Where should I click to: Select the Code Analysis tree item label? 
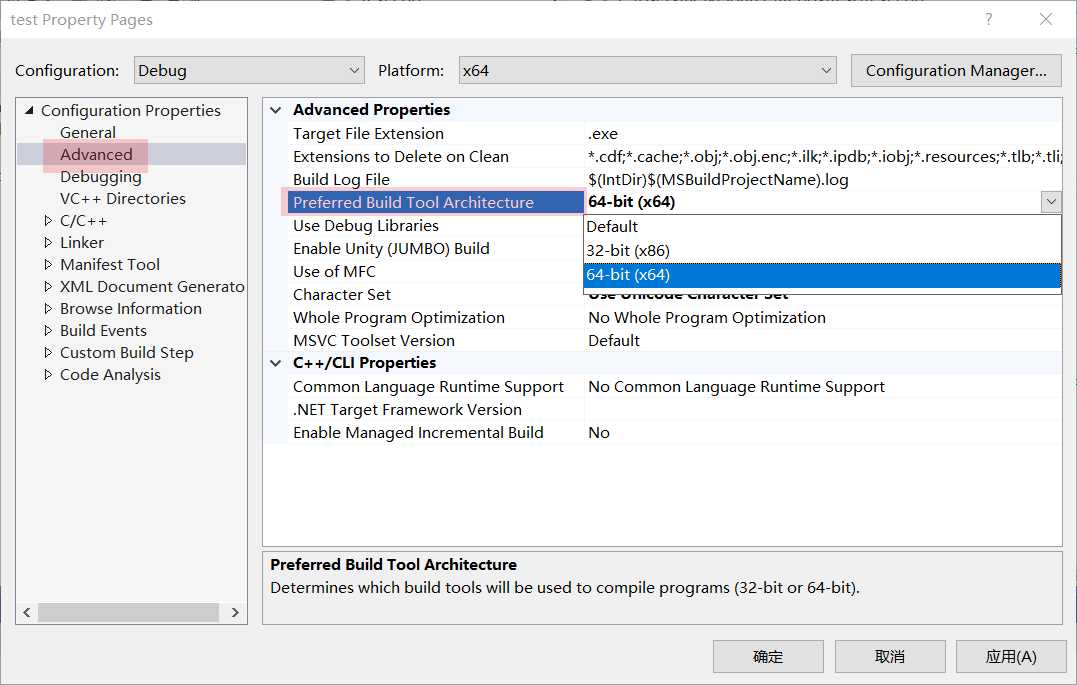(x=110, y=374)
